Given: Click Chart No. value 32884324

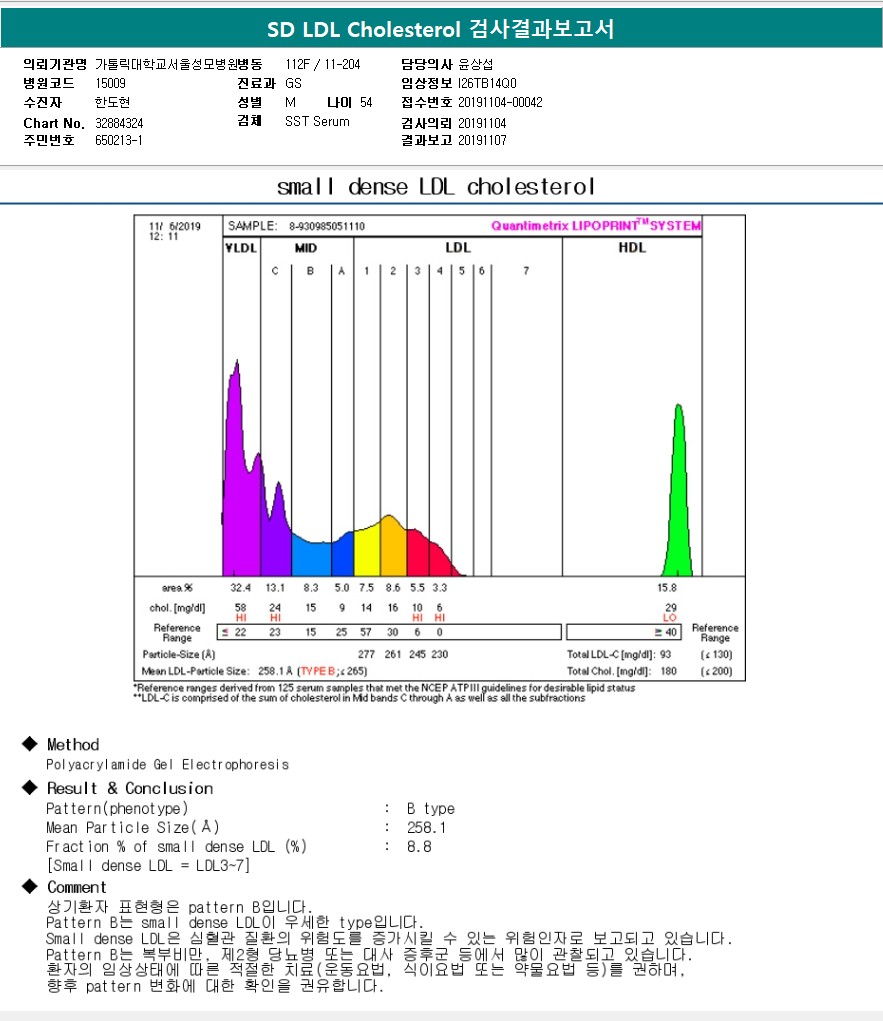Looking at the screenshot, I should coord(119,123).
